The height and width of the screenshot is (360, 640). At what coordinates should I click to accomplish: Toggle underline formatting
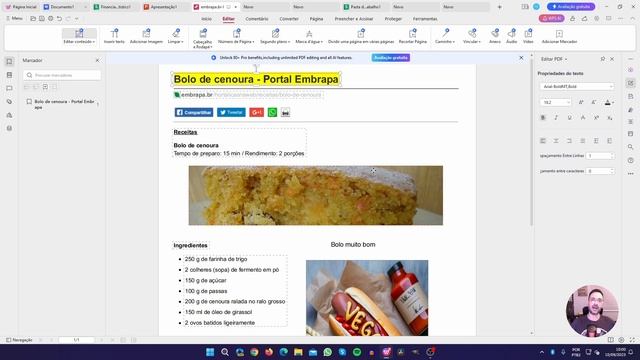pyautogui.click(x=569, y=118)
